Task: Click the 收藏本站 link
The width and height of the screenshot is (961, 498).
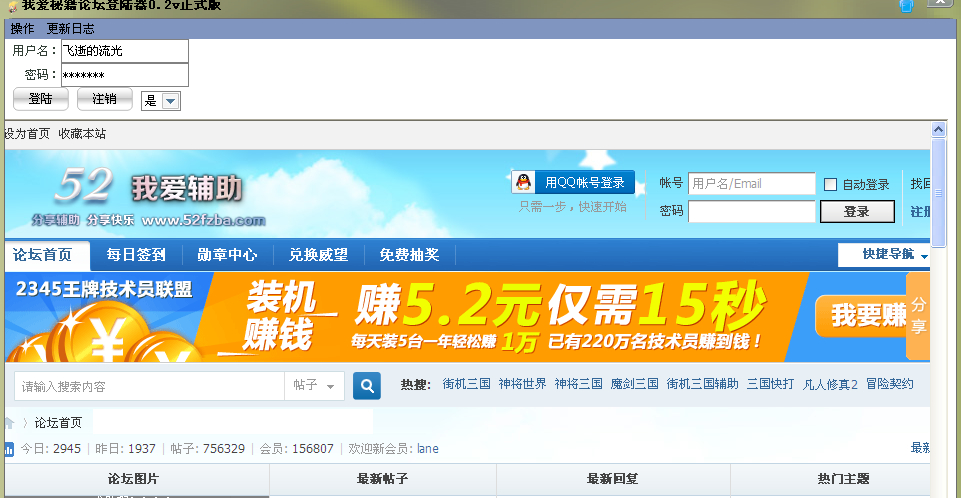Action: 82,134
